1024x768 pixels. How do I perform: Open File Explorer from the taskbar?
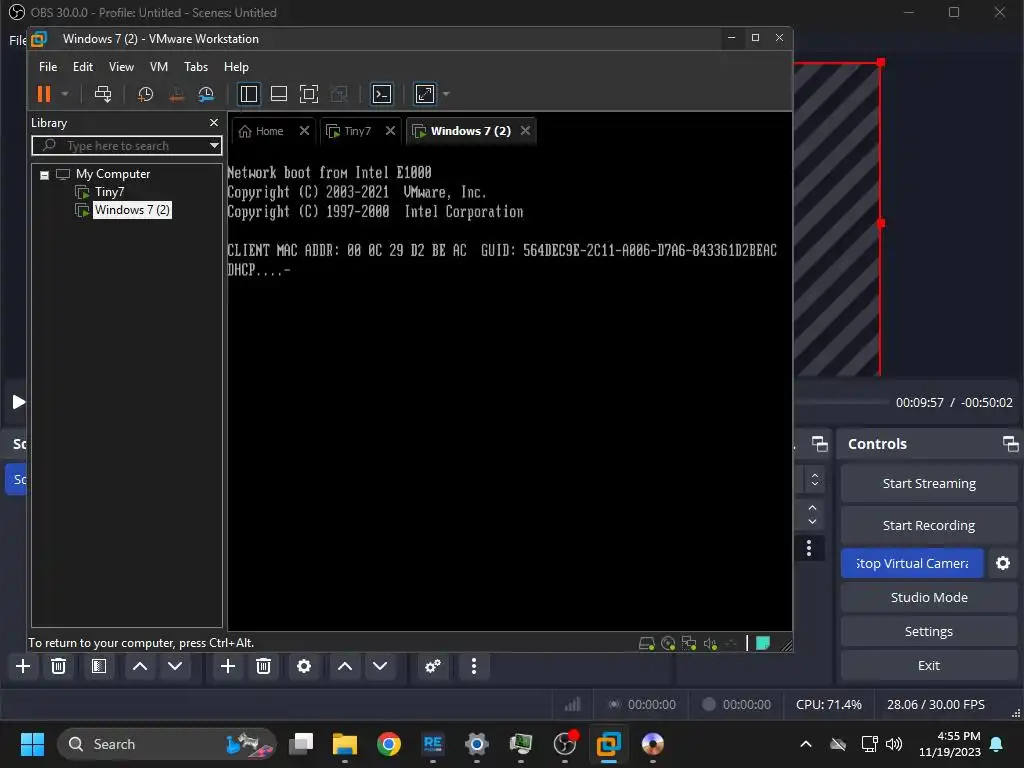point(345,744)
